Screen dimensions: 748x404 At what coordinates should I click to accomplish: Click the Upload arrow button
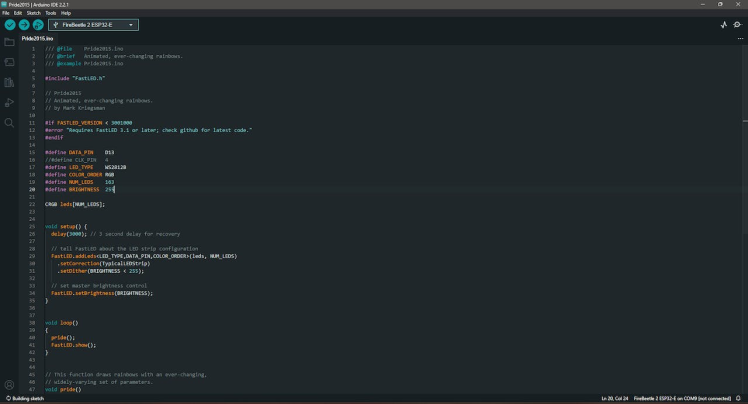pyautogui.click(x=24, y=24)
